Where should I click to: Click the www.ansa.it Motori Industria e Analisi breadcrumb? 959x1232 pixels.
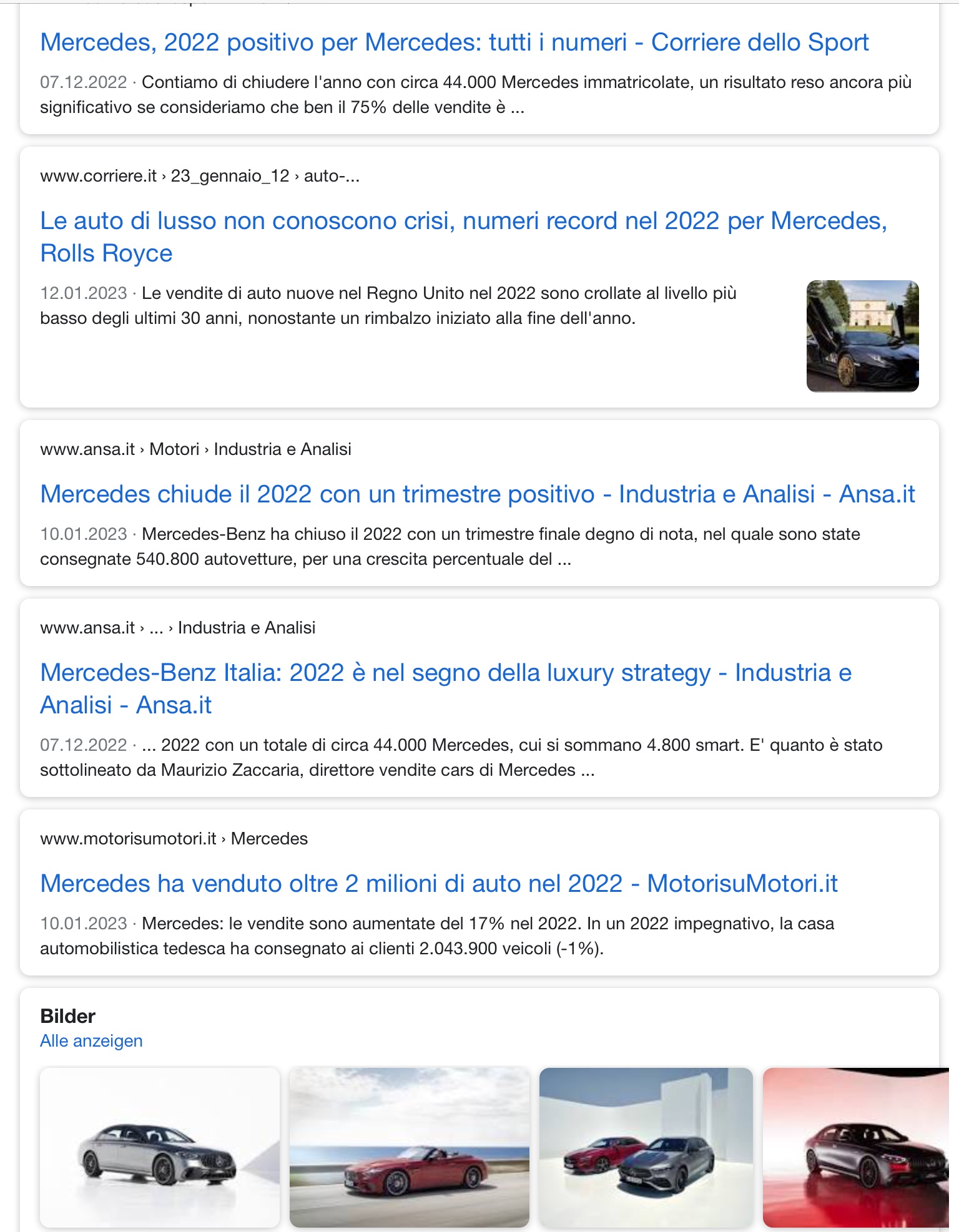click(x=195, y=449)
